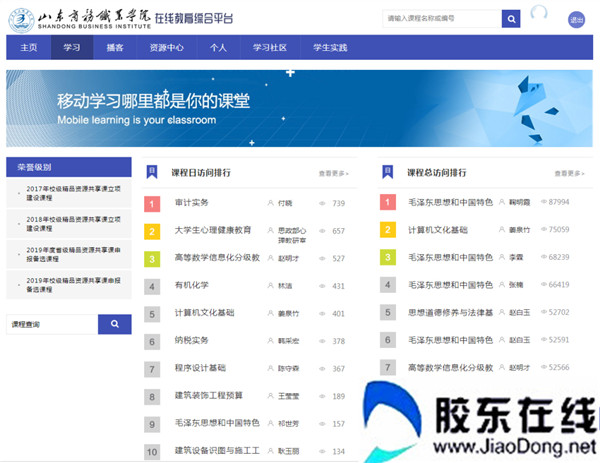
Task: Click teacher icon in 程序设计基础 row
Action: point(271,368)
